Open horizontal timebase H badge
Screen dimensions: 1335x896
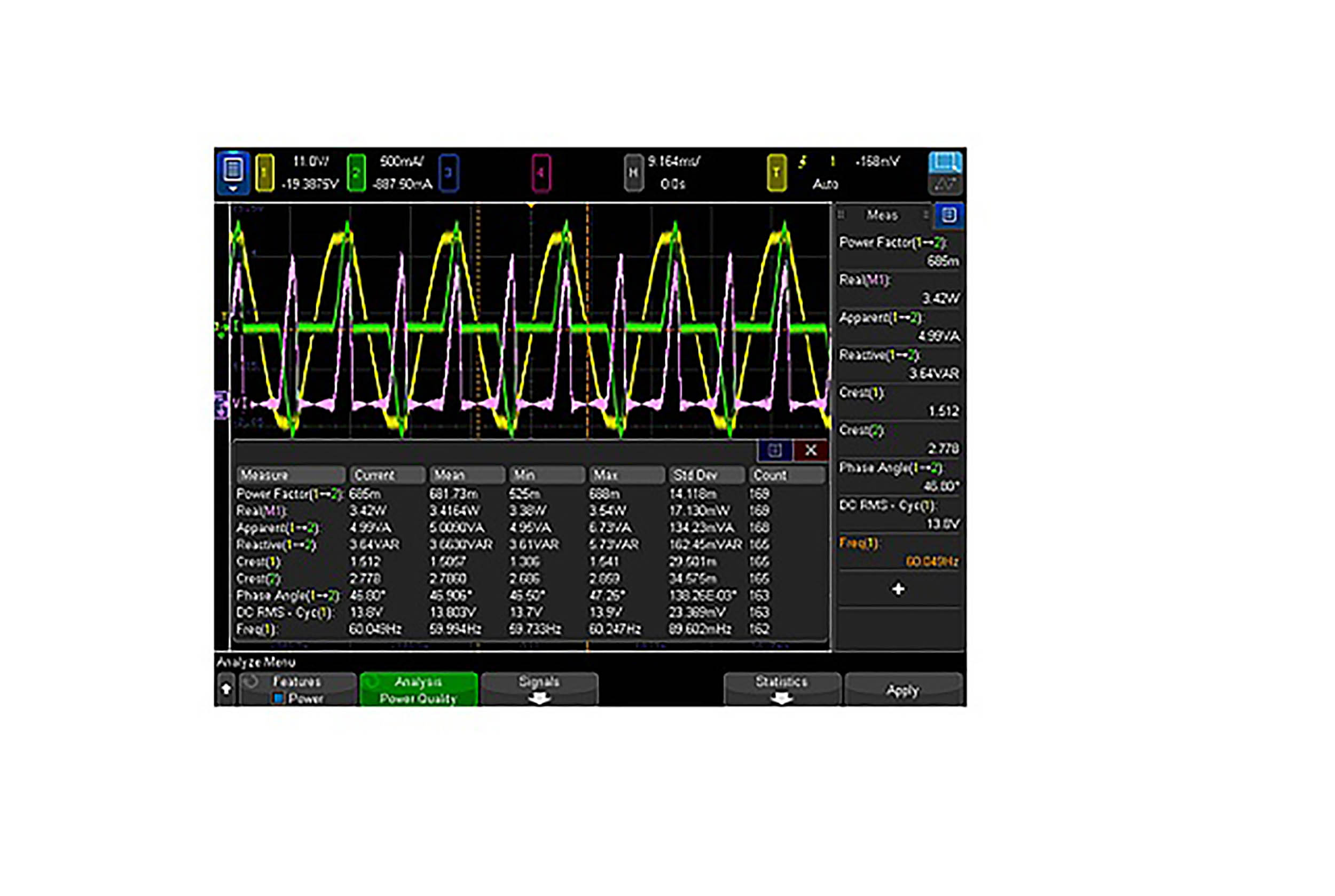point(633,172)
